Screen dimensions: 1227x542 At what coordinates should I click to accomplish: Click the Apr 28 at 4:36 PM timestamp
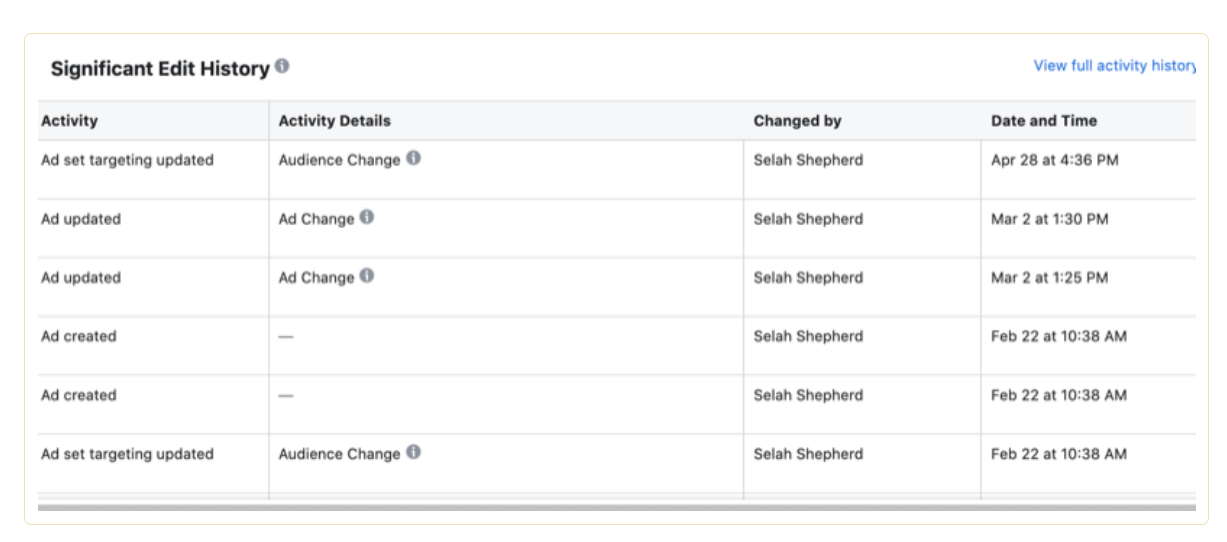[1054, 160]
